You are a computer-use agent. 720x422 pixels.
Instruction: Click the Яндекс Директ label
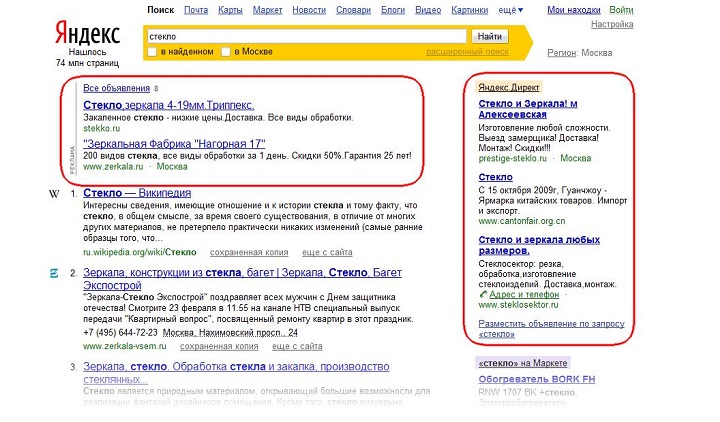(x=509, y=87)
